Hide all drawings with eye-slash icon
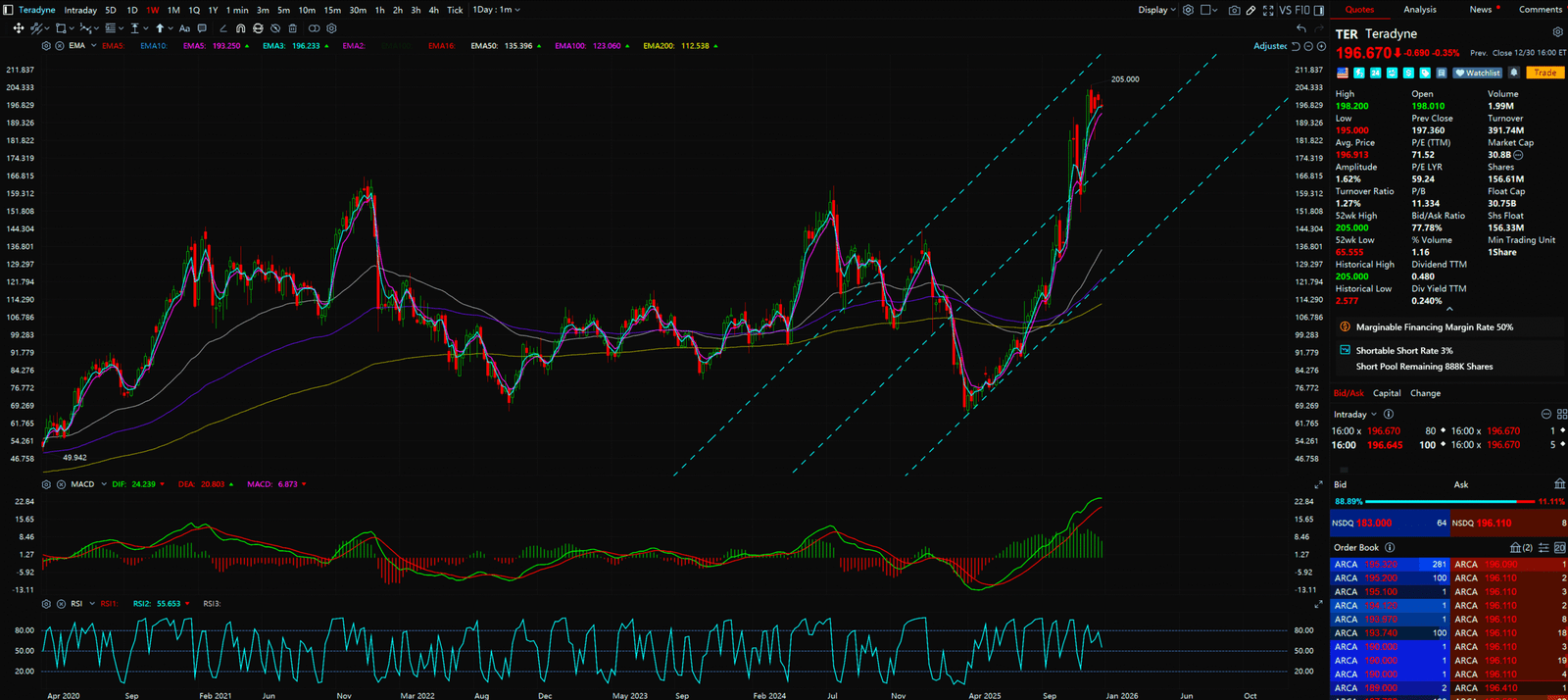This screenshot has height=700, width=1568. (275, 28)
